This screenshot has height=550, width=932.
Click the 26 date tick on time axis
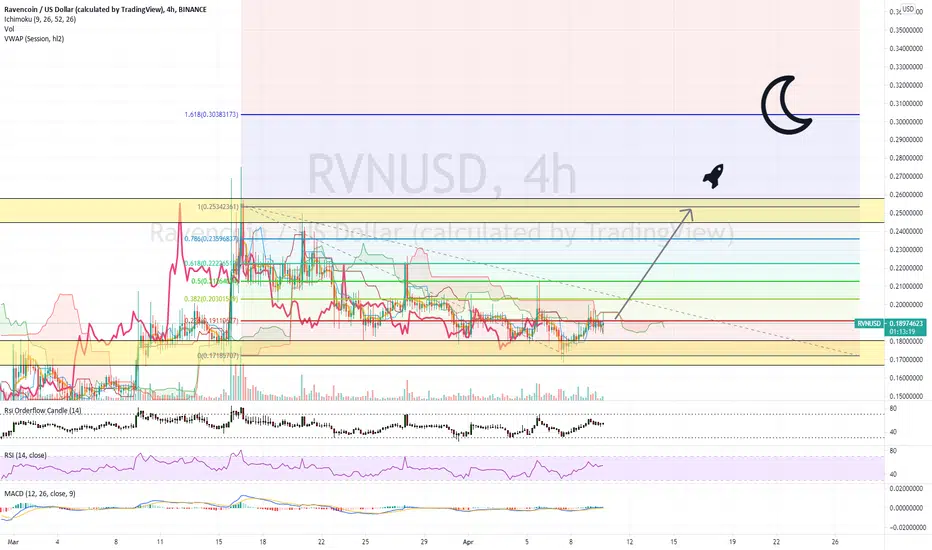click(x=835, y=542)
